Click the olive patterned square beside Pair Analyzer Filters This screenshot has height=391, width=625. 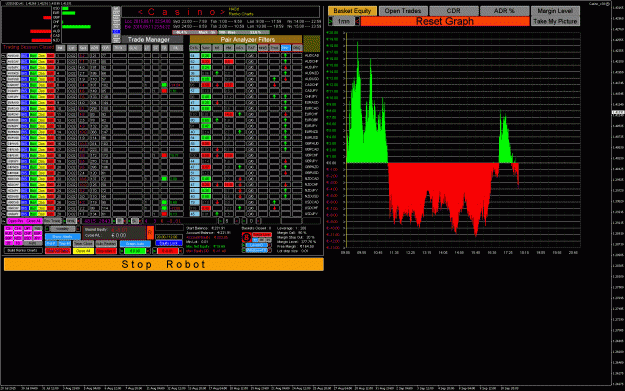(312, 43)
